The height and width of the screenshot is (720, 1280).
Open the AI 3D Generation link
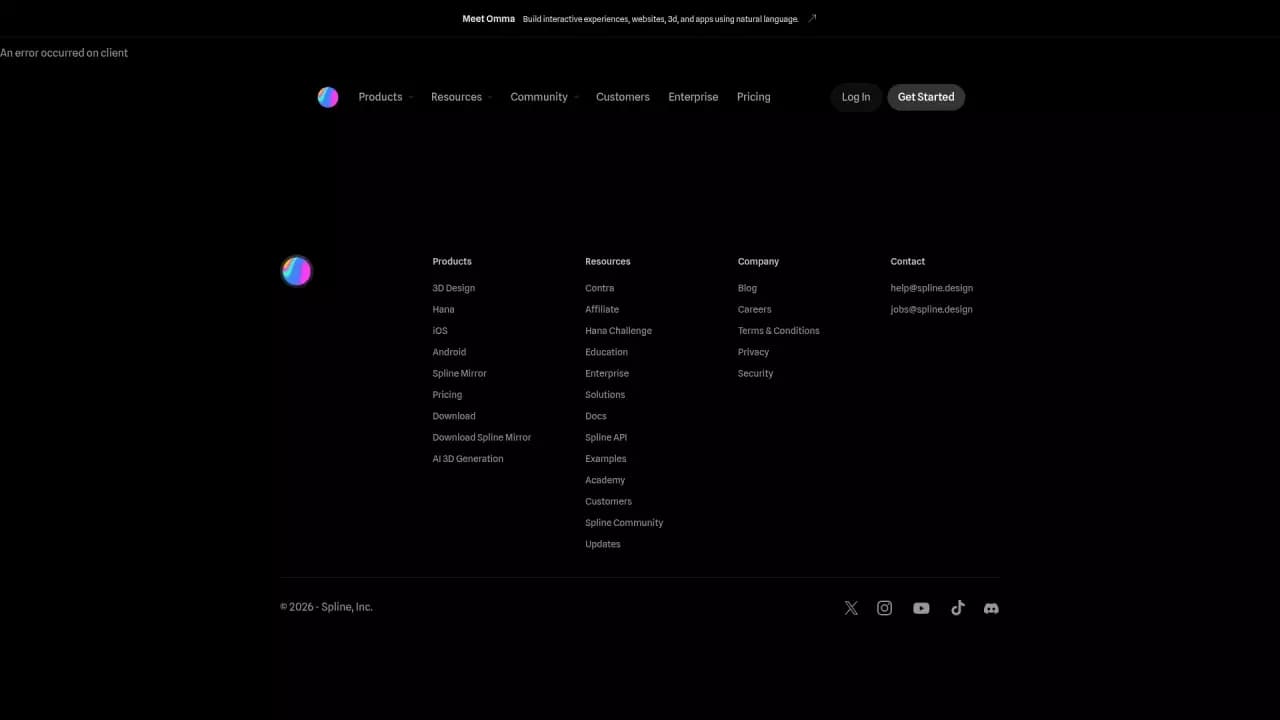468,459
